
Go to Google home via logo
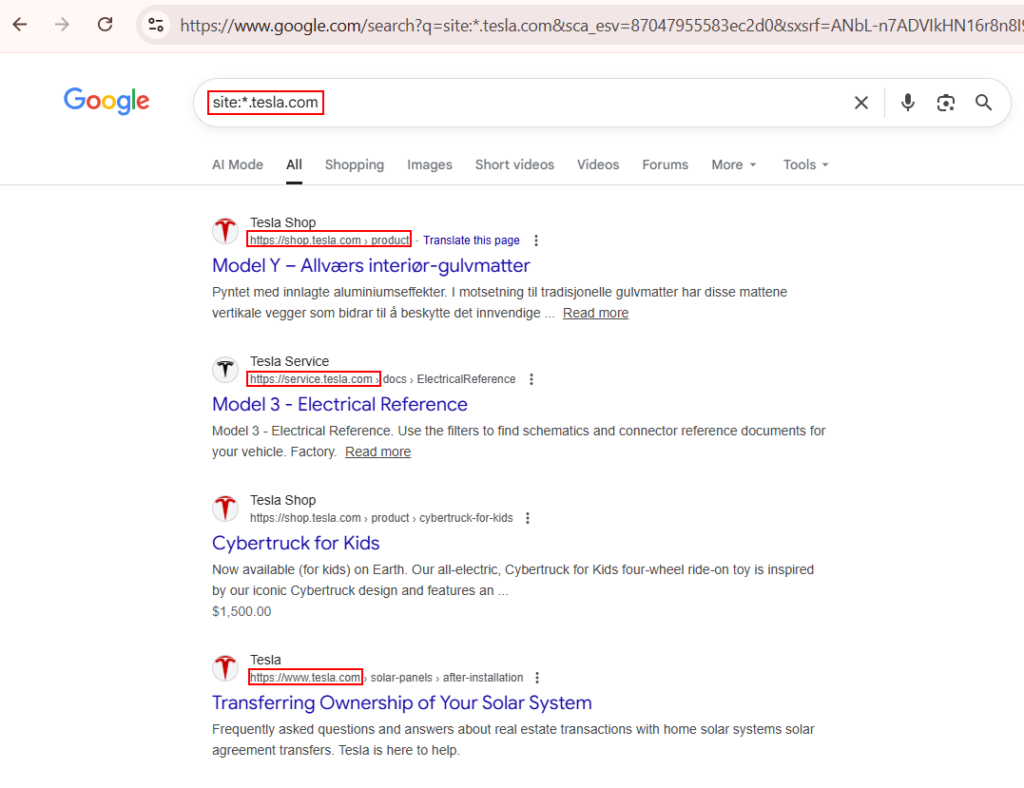pyautogui.click(x=106, y=101)
